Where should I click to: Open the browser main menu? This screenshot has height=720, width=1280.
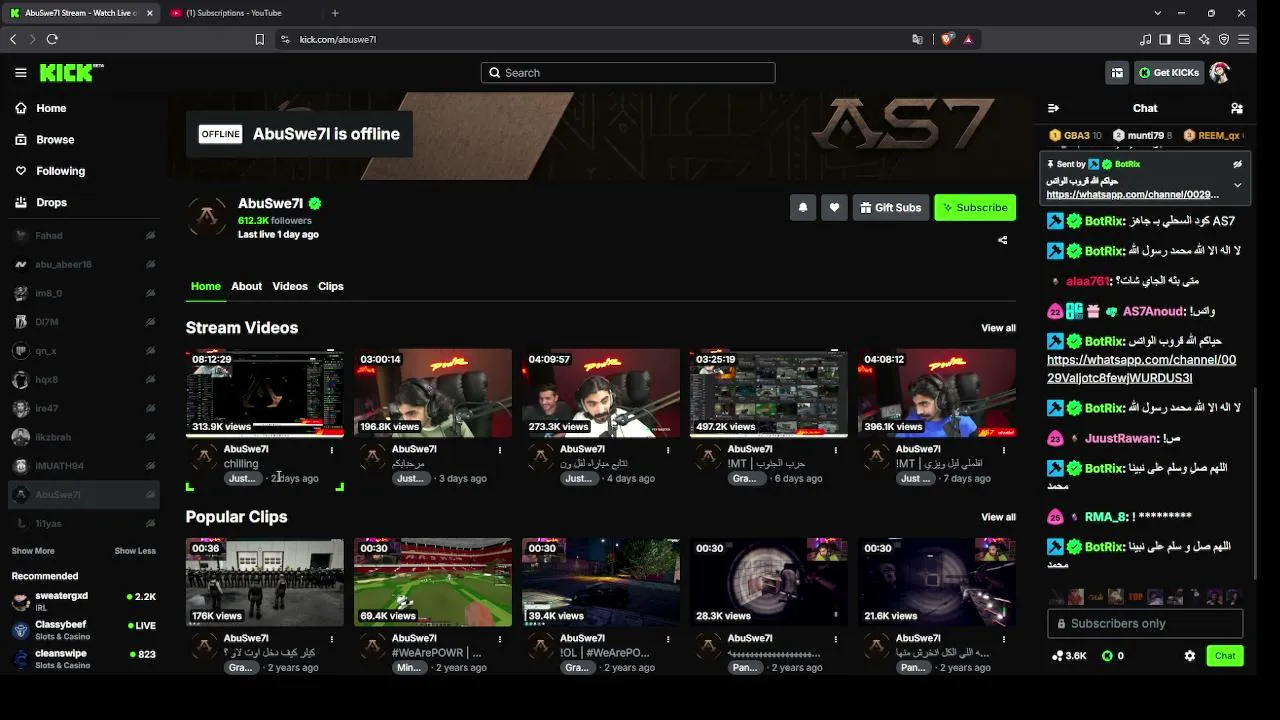[1244, 39]
